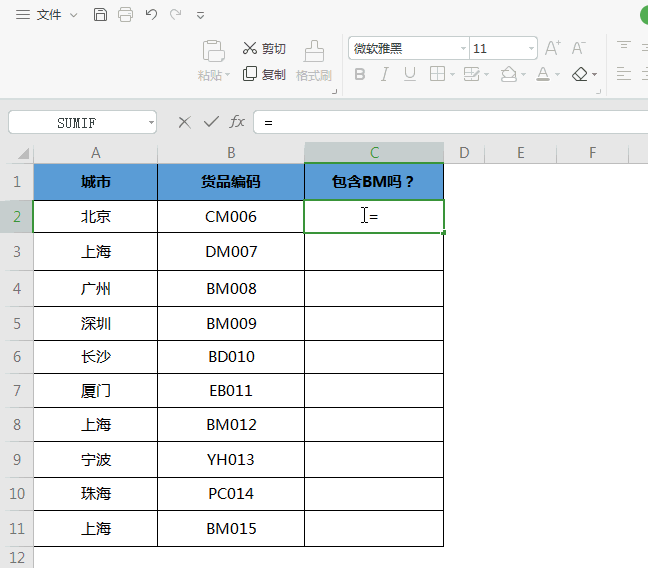The width and height of the screenshot is (648, 568).
Task: Click cell BM008
Action: [x=231, y=289]
